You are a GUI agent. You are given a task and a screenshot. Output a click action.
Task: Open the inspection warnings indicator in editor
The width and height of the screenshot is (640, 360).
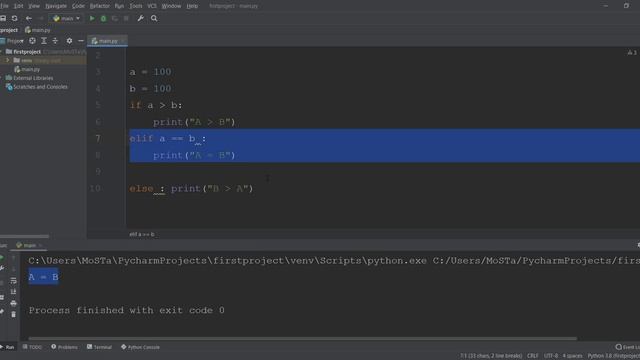(x=632, y=52)
